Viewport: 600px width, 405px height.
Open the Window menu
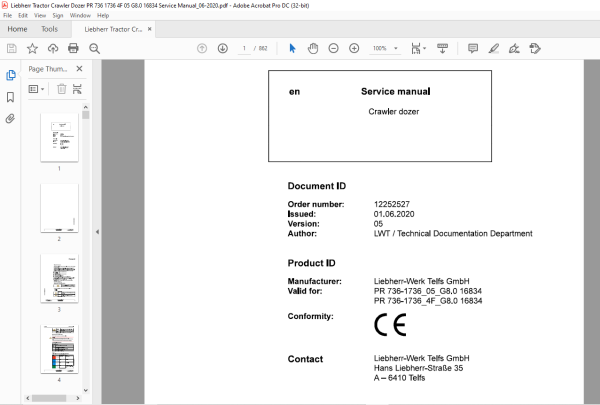click(80, 15)
